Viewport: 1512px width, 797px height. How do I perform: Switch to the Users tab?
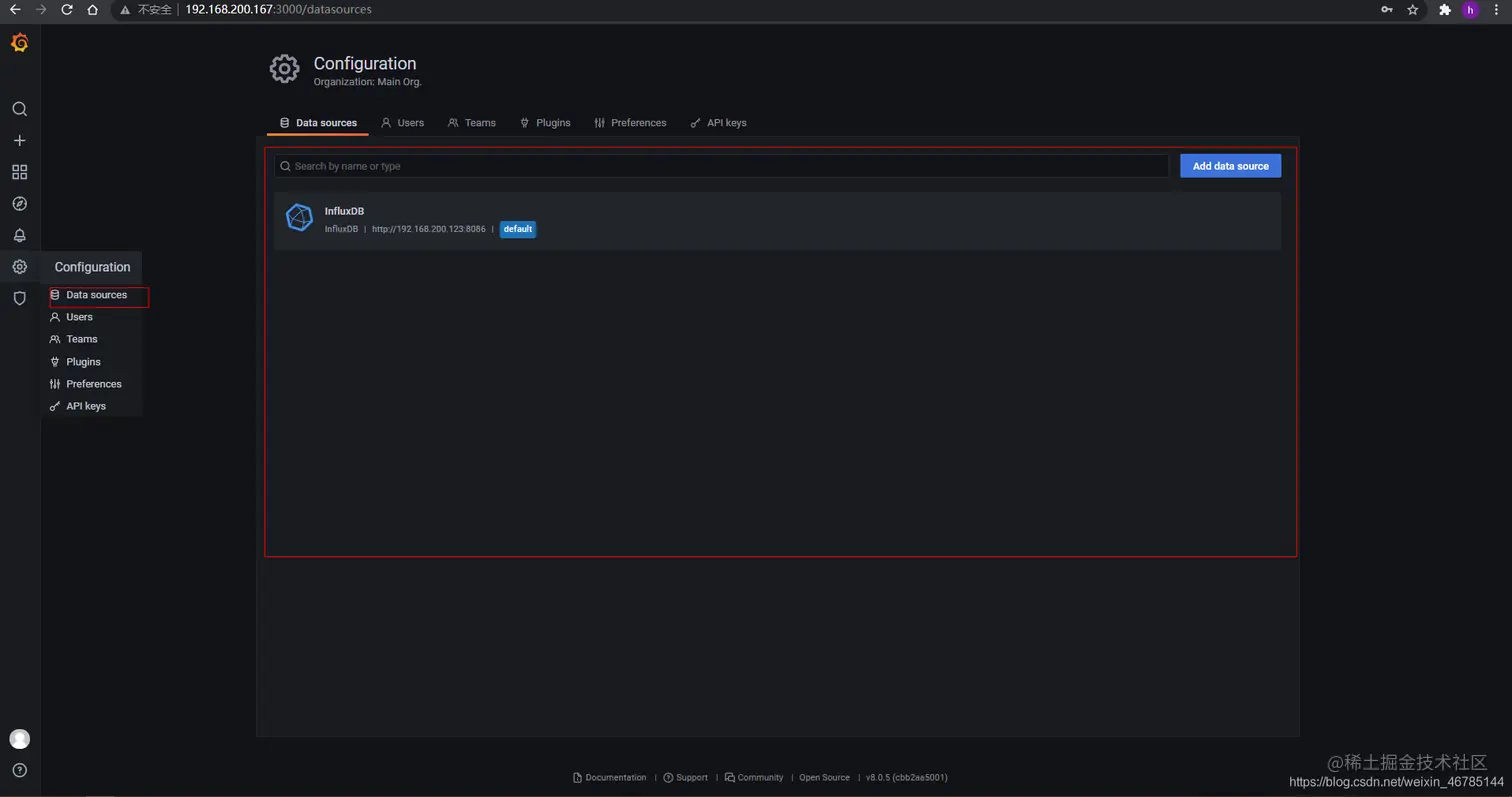tap(402, 123)
